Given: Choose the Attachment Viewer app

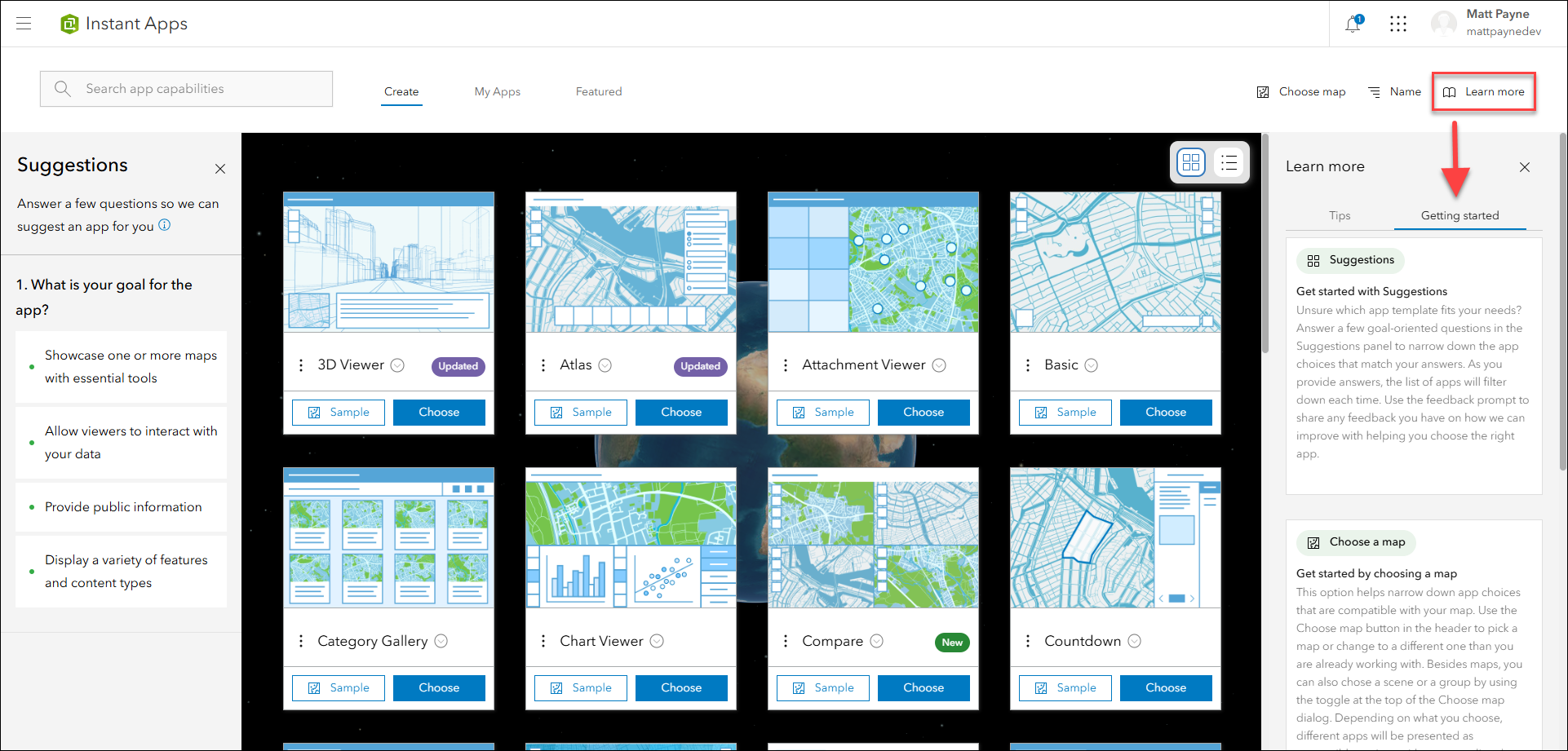Looking at the screenshot, I should tap(924, 413).
